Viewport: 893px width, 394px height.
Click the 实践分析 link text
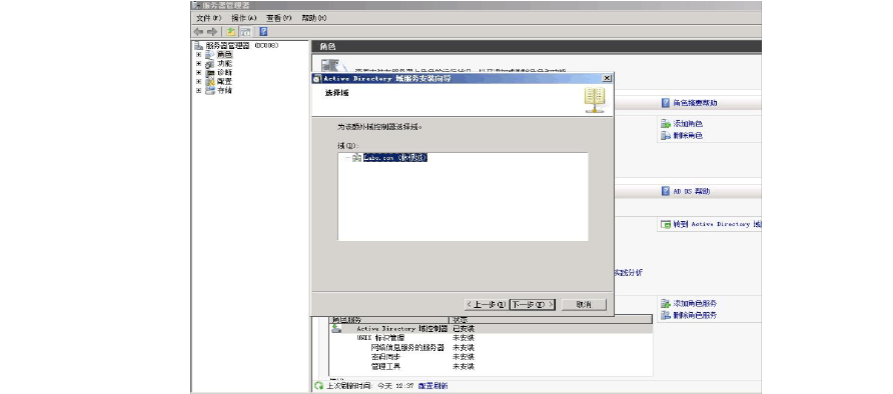pyautogui.click(x=628, y=273)
